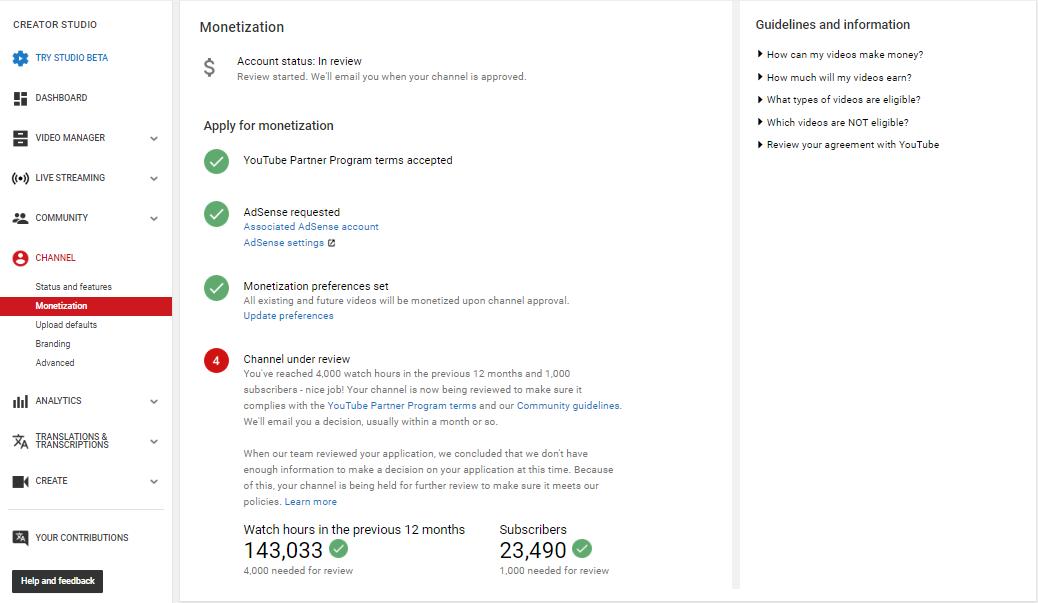Click the green check next to Monetization preferences set
1038x603 pixels.
pos(216,288)
